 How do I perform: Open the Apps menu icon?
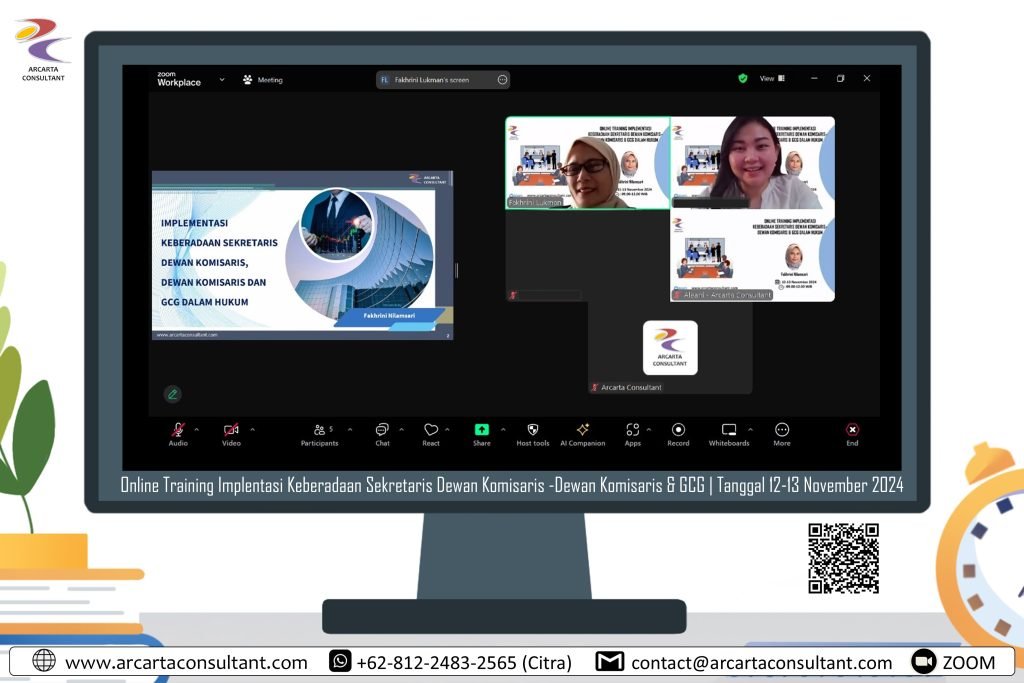[632, 431]
